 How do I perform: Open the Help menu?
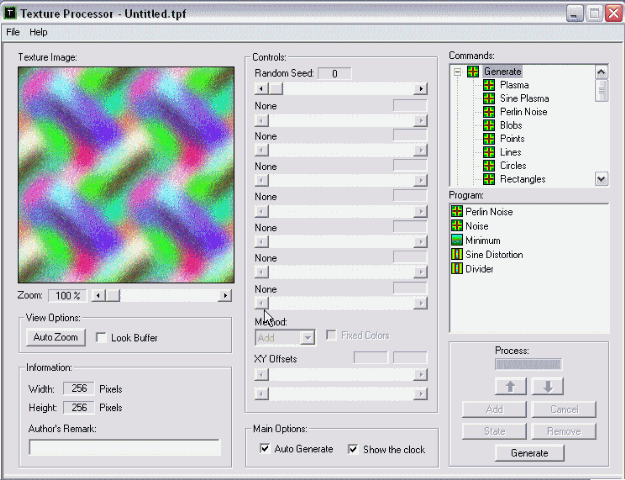(x=38, y=32)
